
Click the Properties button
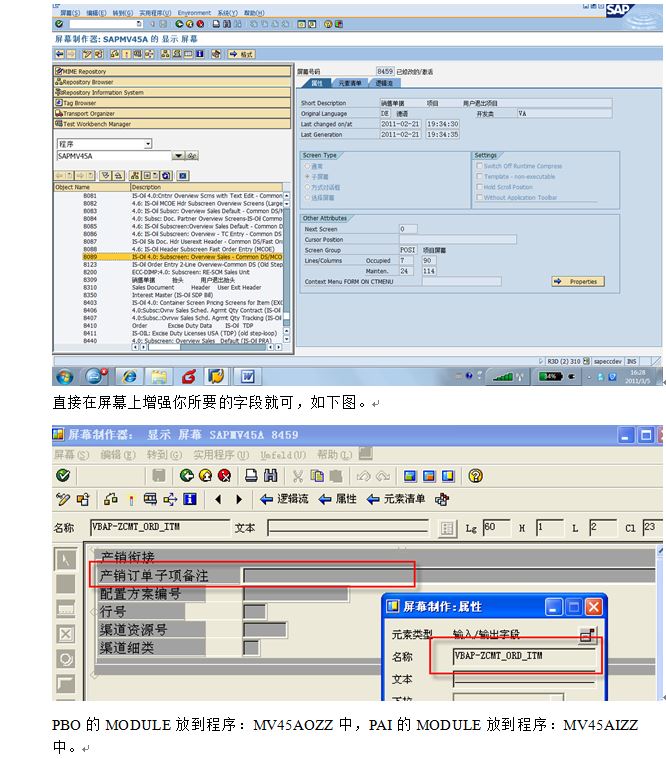578,281
